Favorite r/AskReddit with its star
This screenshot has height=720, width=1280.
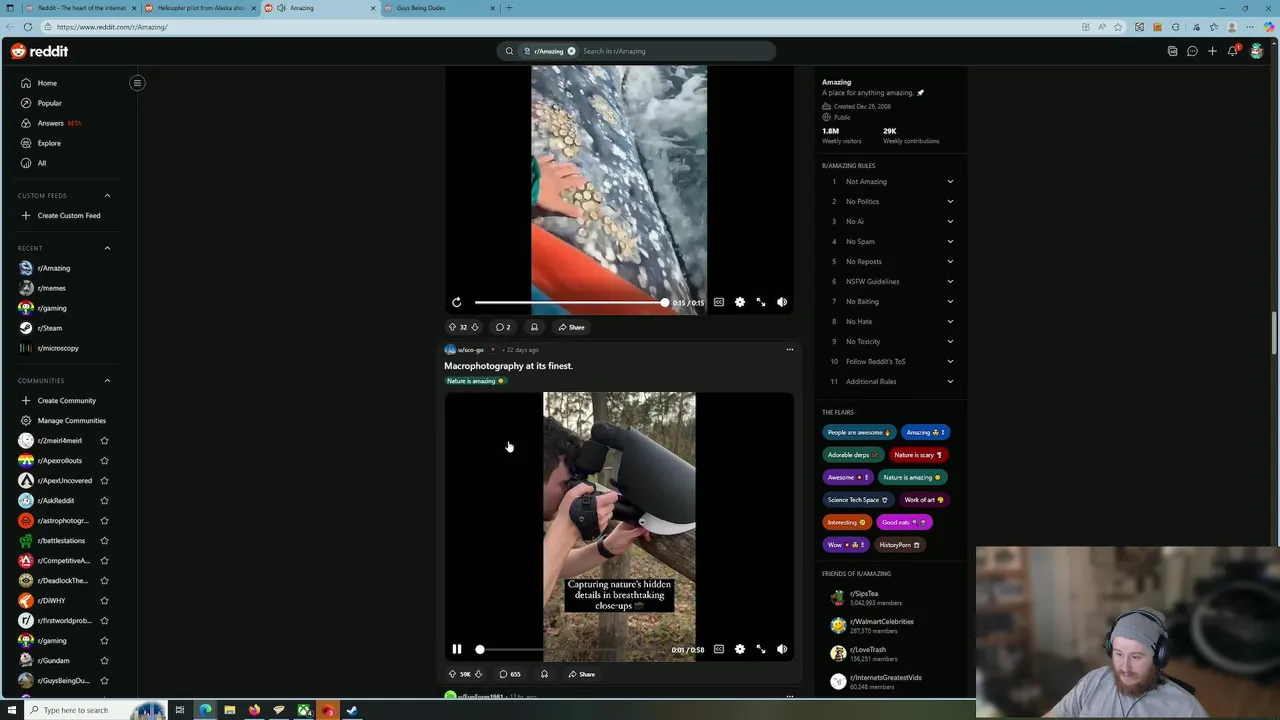point(104,500)
